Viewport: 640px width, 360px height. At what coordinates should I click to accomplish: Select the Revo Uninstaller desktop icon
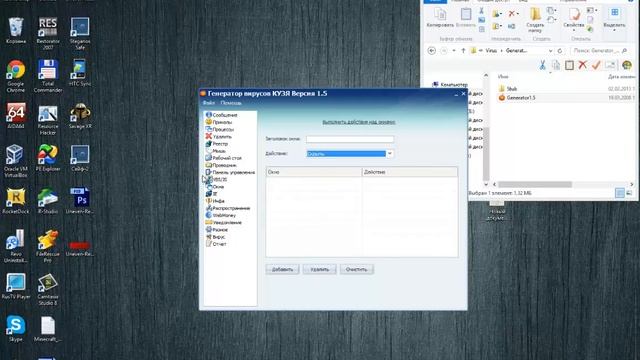(x=16, y=247)
